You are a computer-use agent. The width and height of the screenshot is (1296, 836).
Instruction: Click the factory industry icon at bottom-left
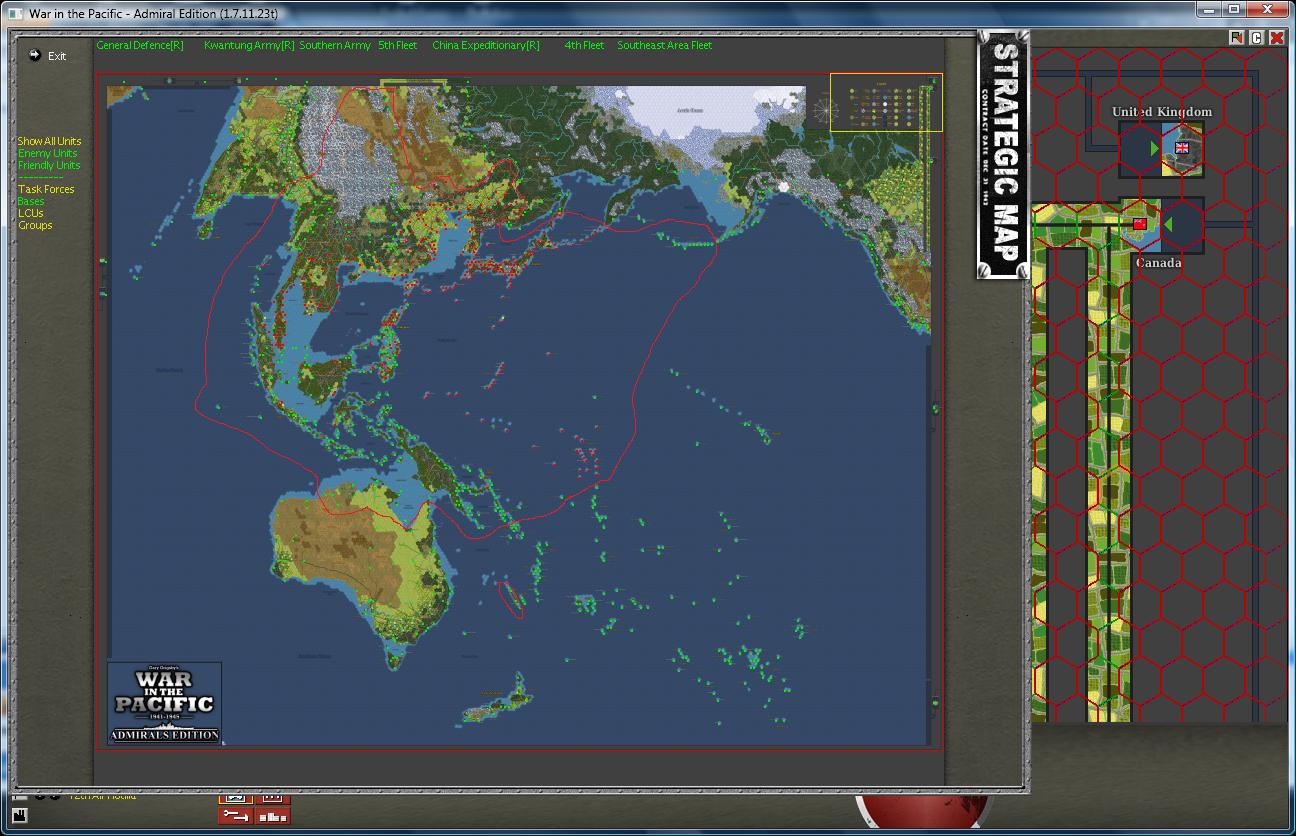click(18, 817)
